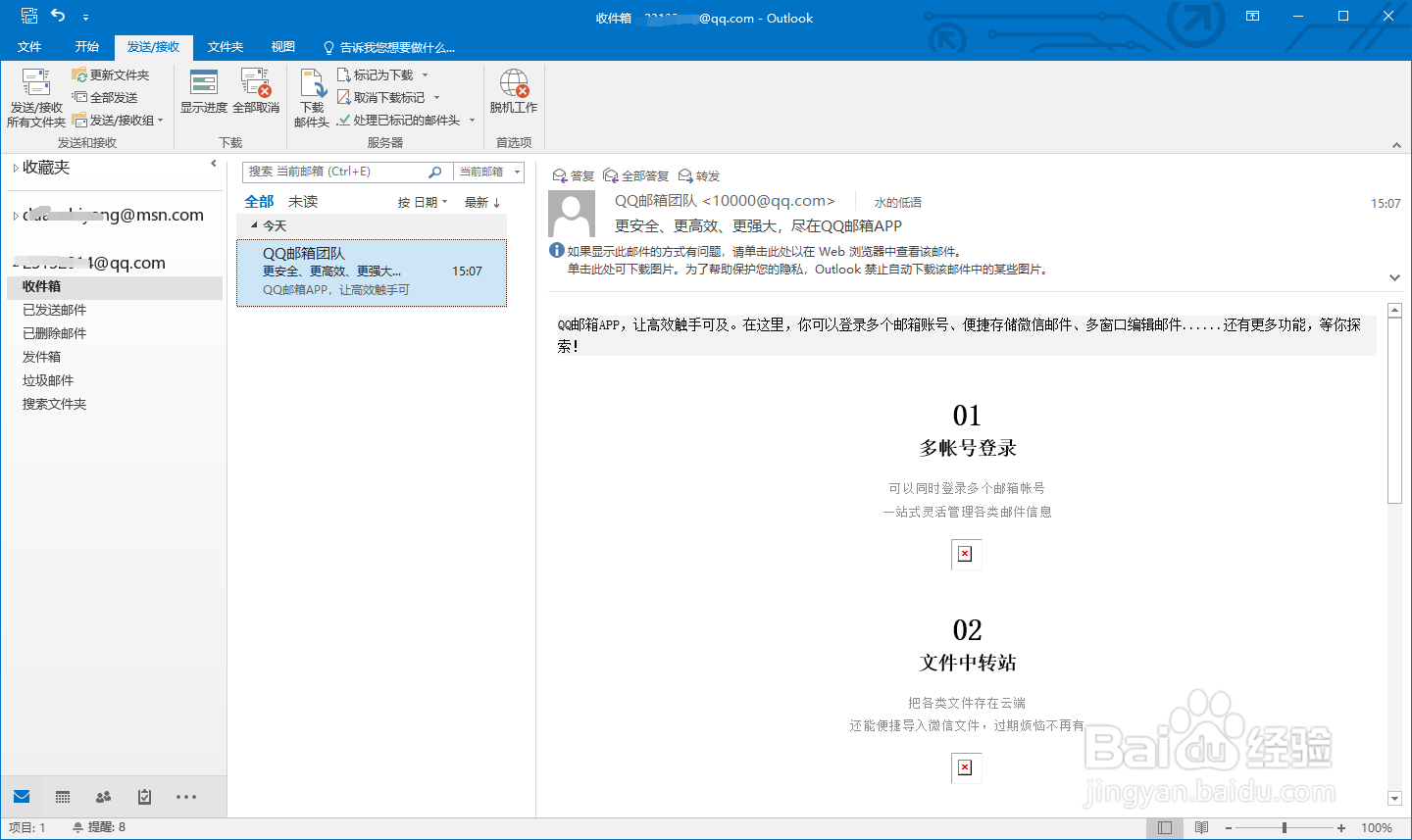This screenshot has width=1412, height=840.
Task: Click blocked image placeholder under 多帐号登录
Action: (966, 555)
